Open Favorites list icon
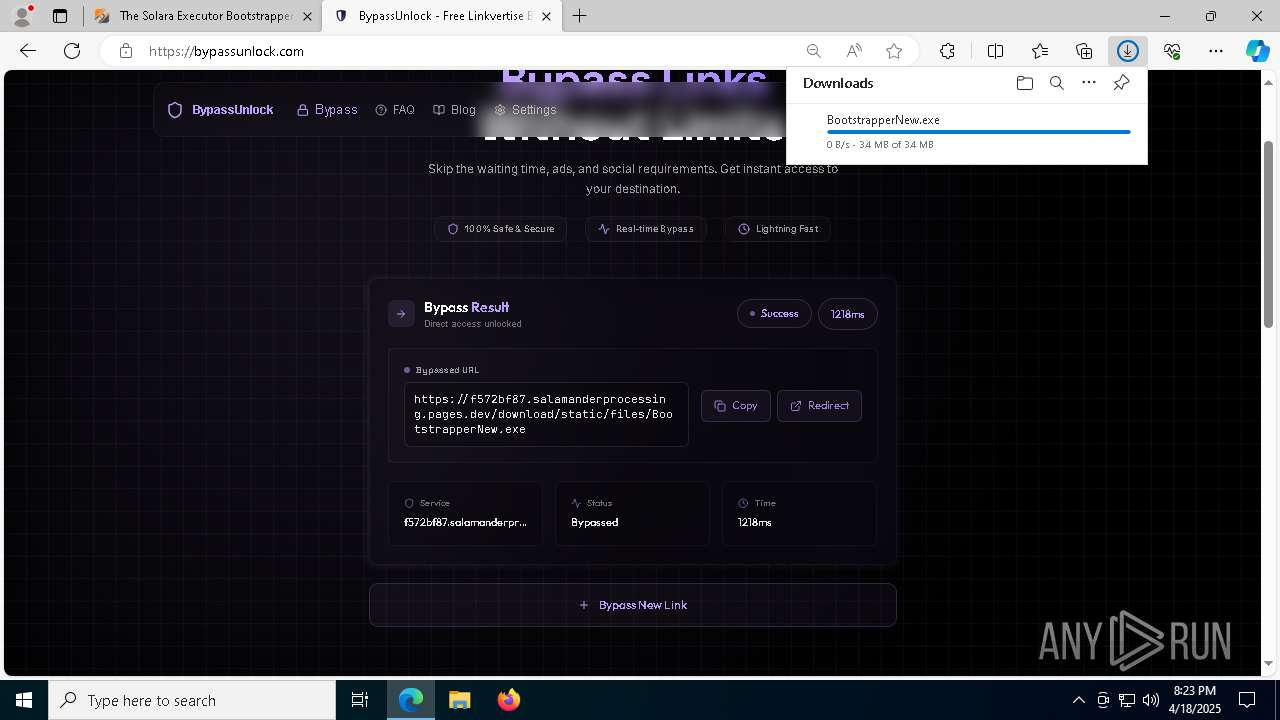Viewport: 1280px width, 720px height. [1040, 51]
